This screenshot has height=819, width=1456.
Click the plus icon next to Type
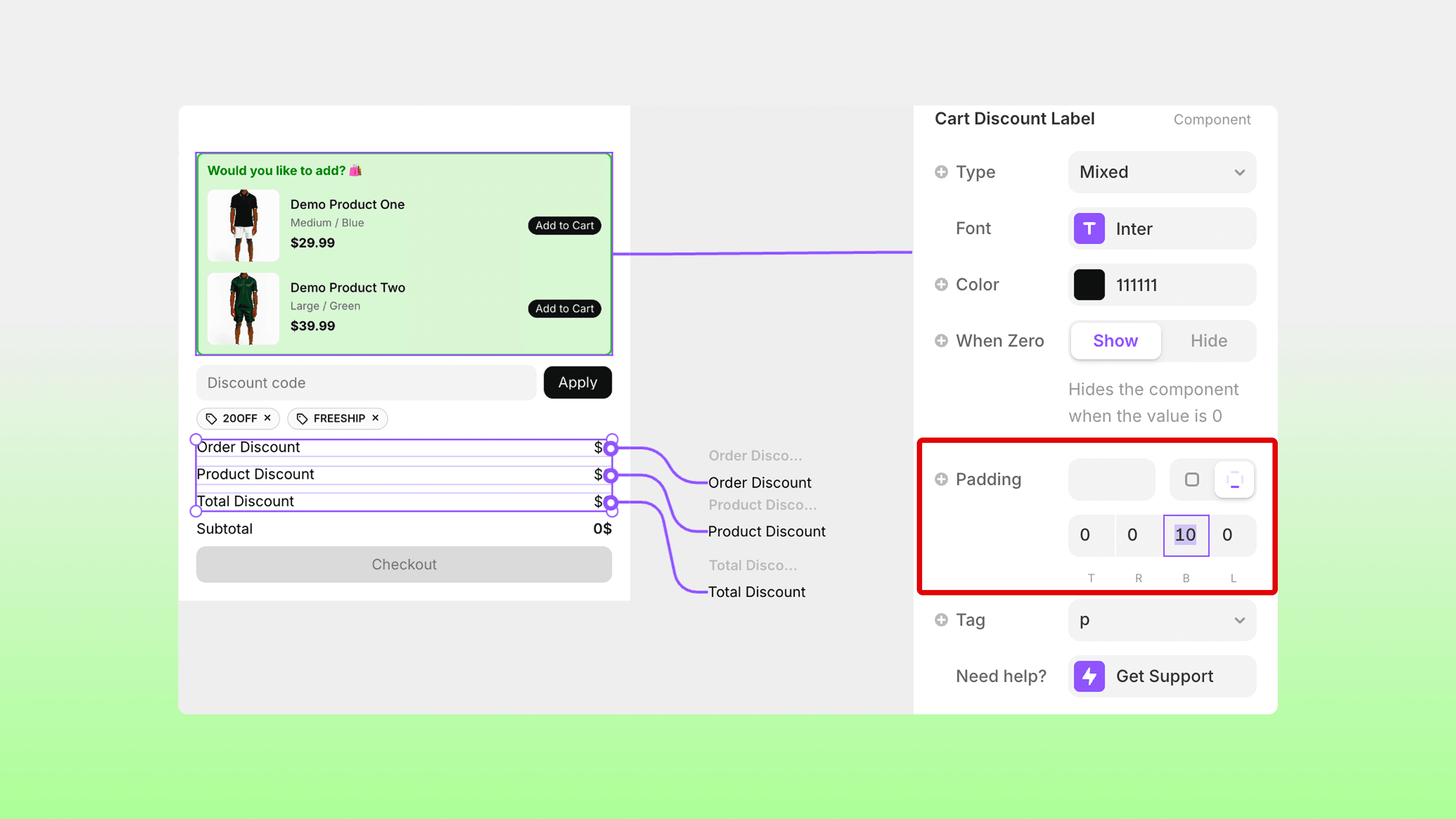tap(941, 172)
